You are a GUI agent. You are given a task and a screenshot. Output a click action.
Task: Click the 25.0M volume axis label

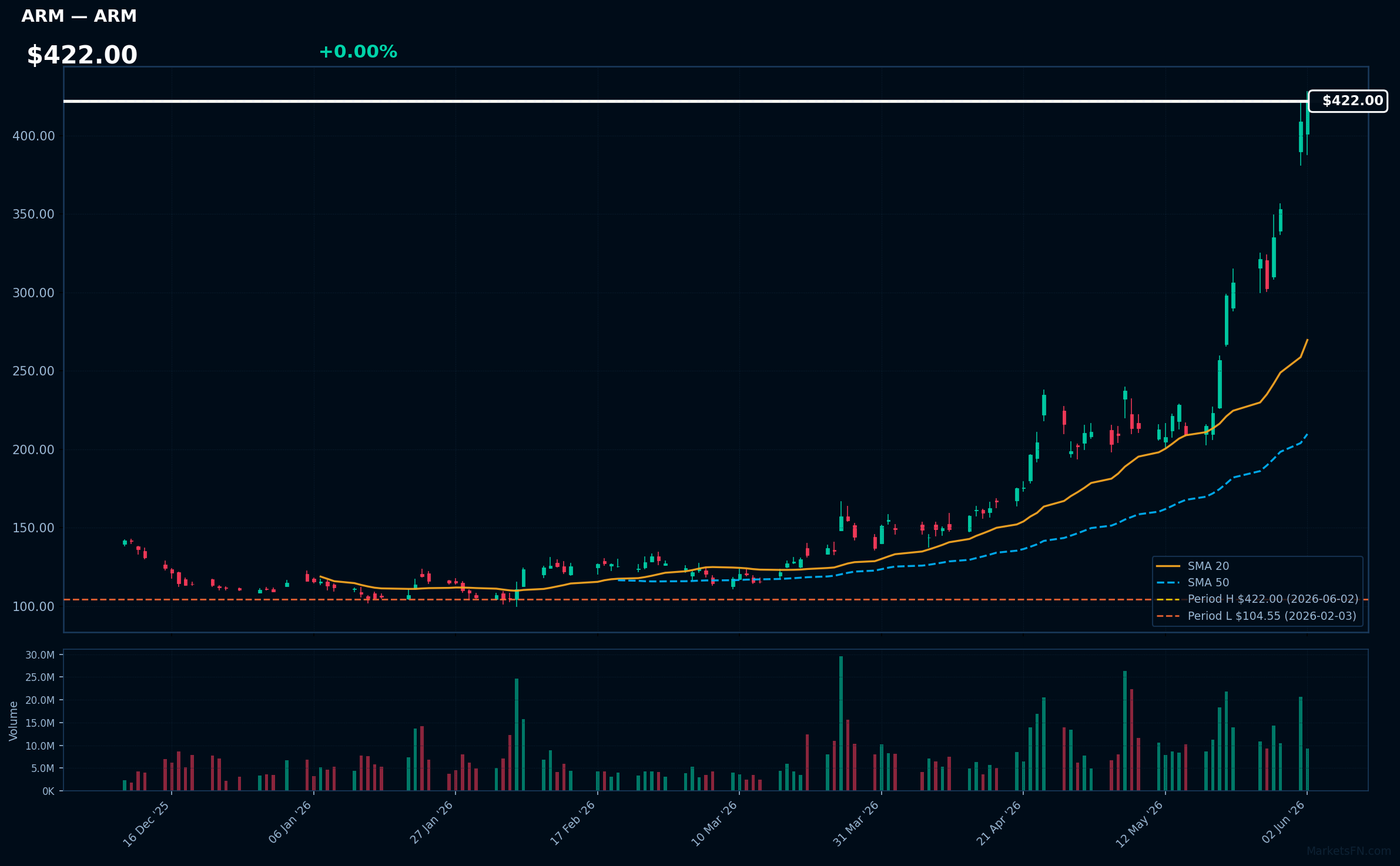click(40, 677)
